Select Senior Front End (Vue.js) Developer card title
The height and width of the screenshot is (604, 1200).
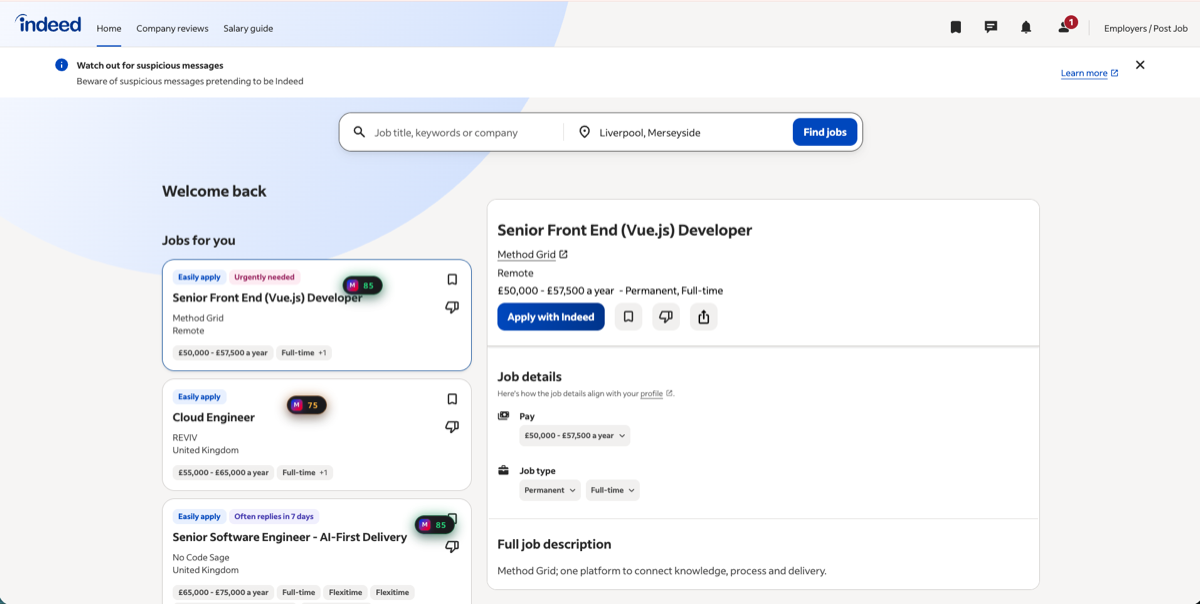pyautogui.click(x=268, y=297)
